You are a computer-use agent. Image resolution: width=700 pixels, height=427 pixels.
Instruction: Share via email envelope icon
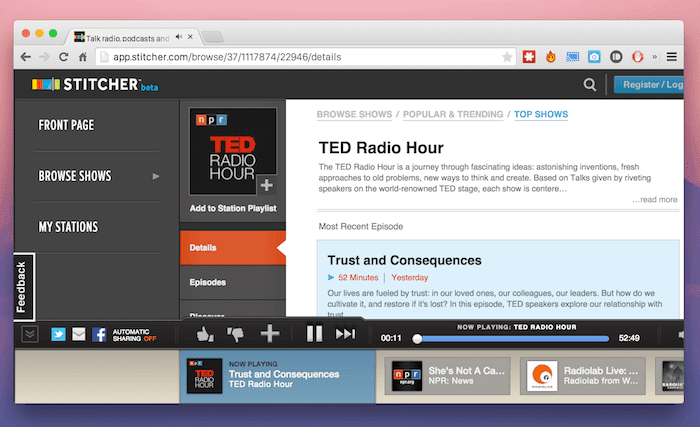point(79,334)
